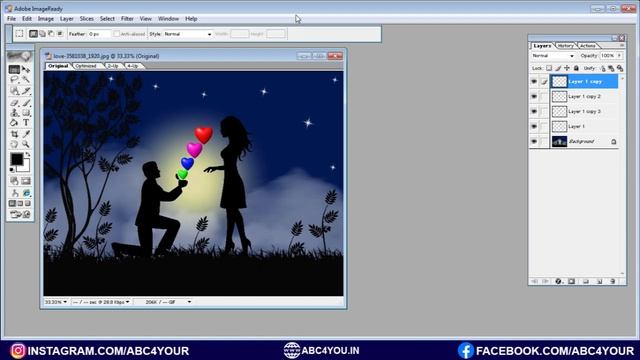Choose the Subtract from Selection icon in options bar
Screen dimensions: 640x360
tap(51, 34)
